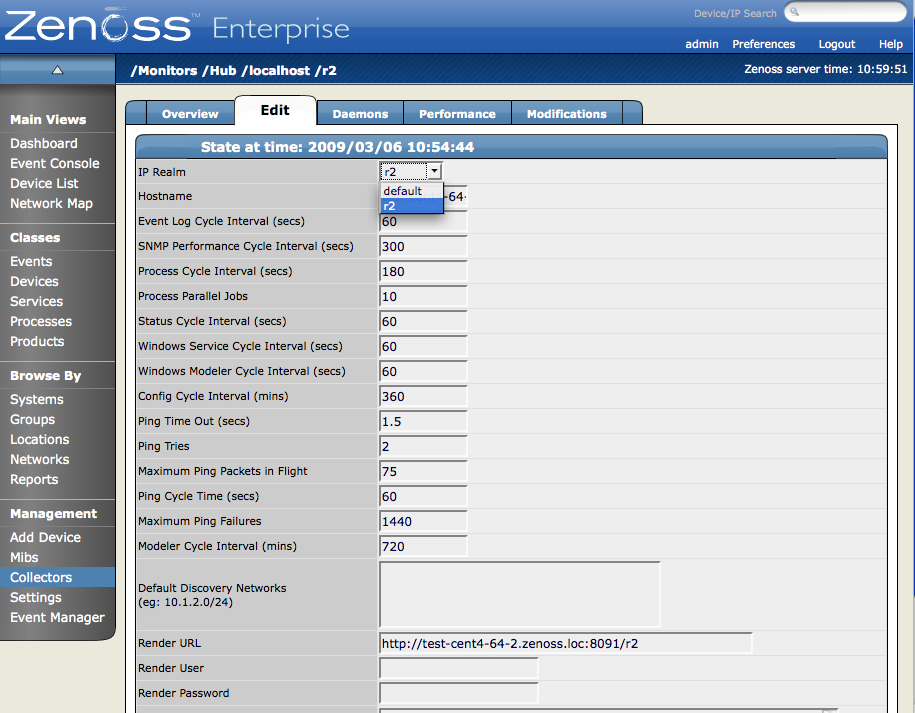Click Ping Cycle Time field
915x713 pixels.
(423, 497)
